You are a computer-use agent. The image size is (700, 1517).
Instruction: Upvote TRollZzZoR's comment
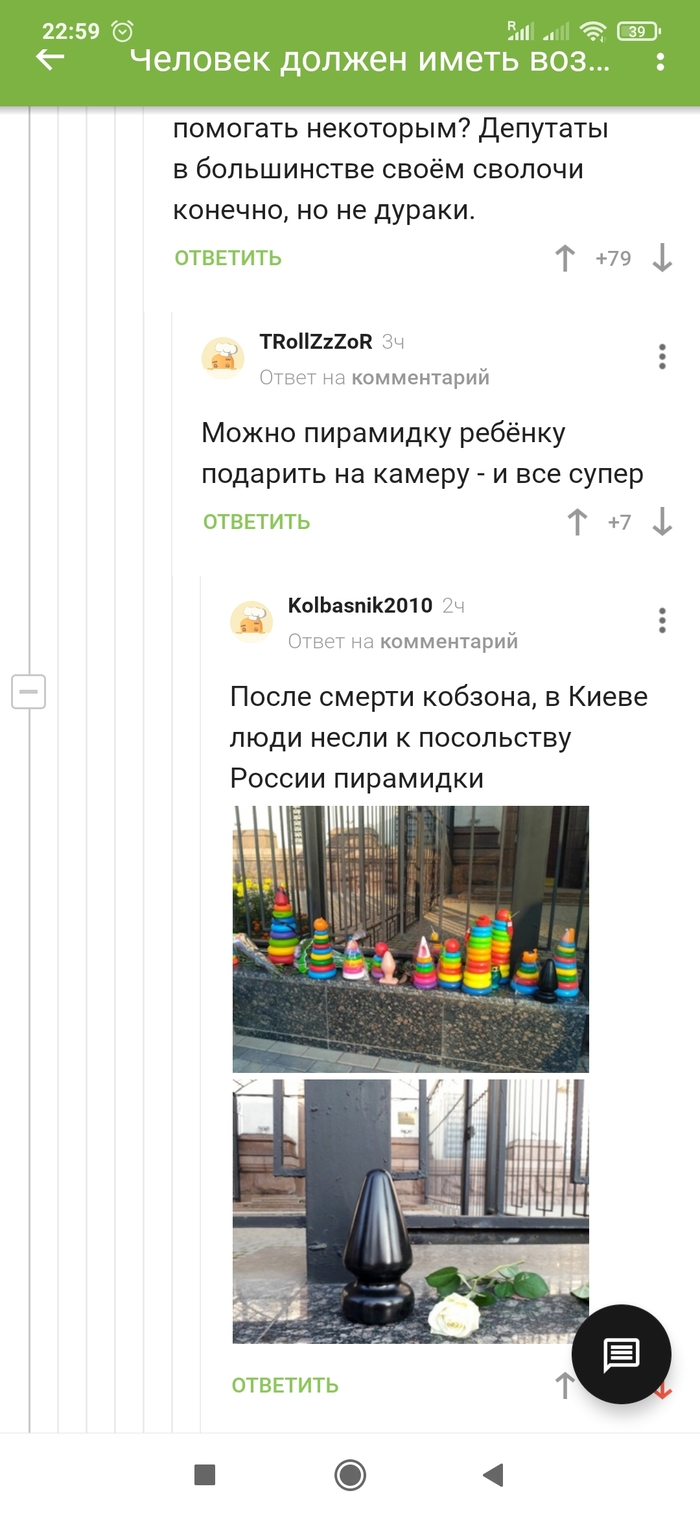(x=577, y=522)
